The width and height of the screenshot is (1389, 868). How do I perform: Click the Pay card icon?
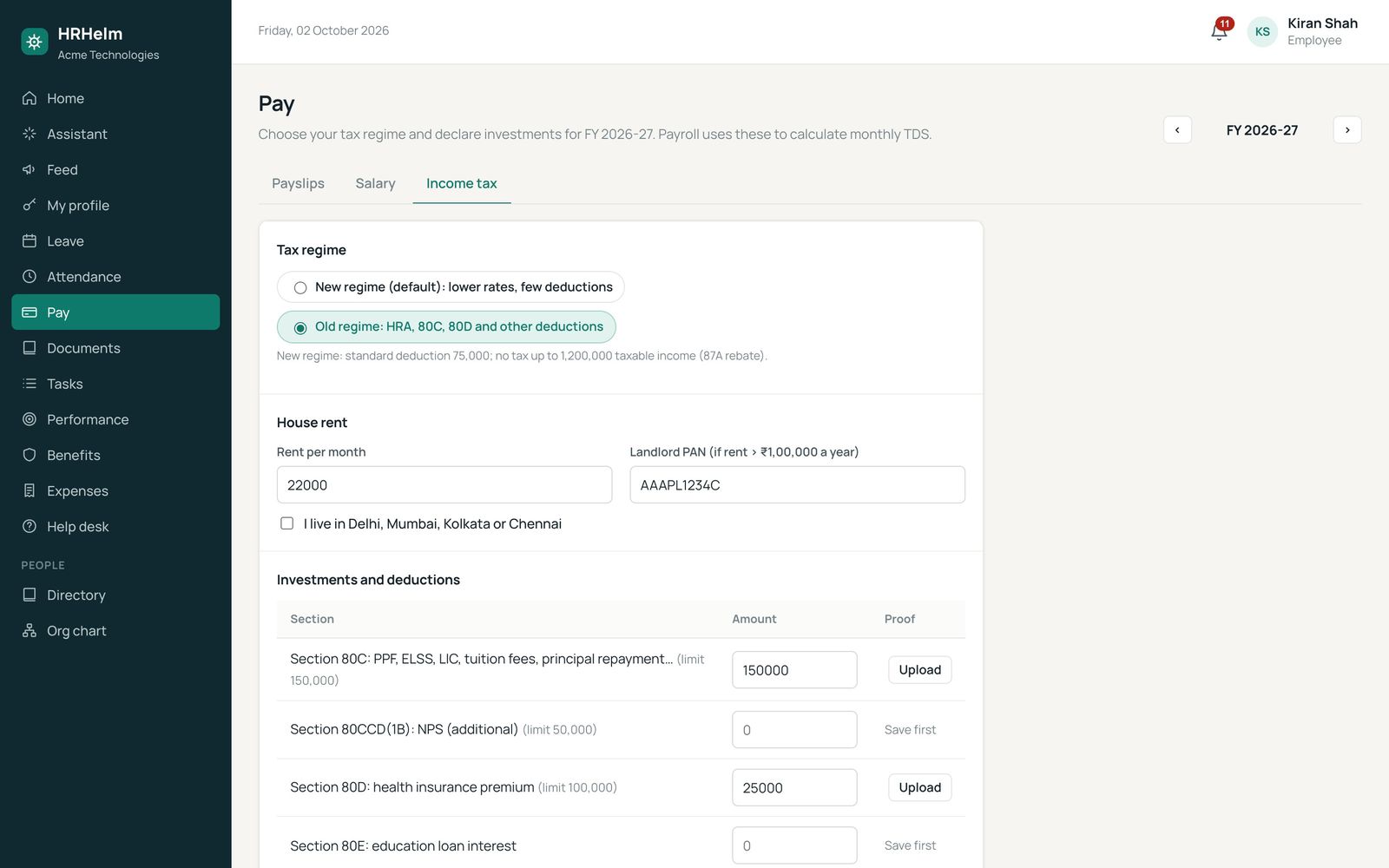(30, 312)
